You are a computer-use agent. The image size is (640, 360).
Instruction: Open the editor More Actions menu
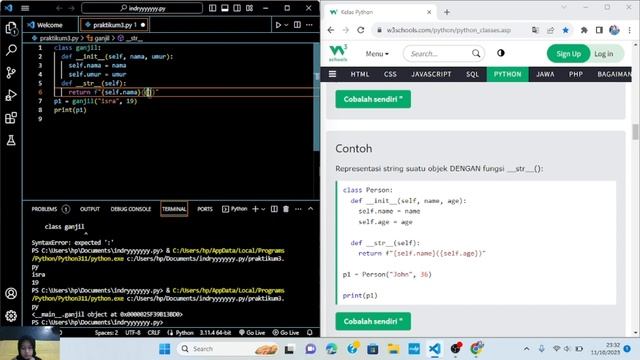click(x=309, y=25)
